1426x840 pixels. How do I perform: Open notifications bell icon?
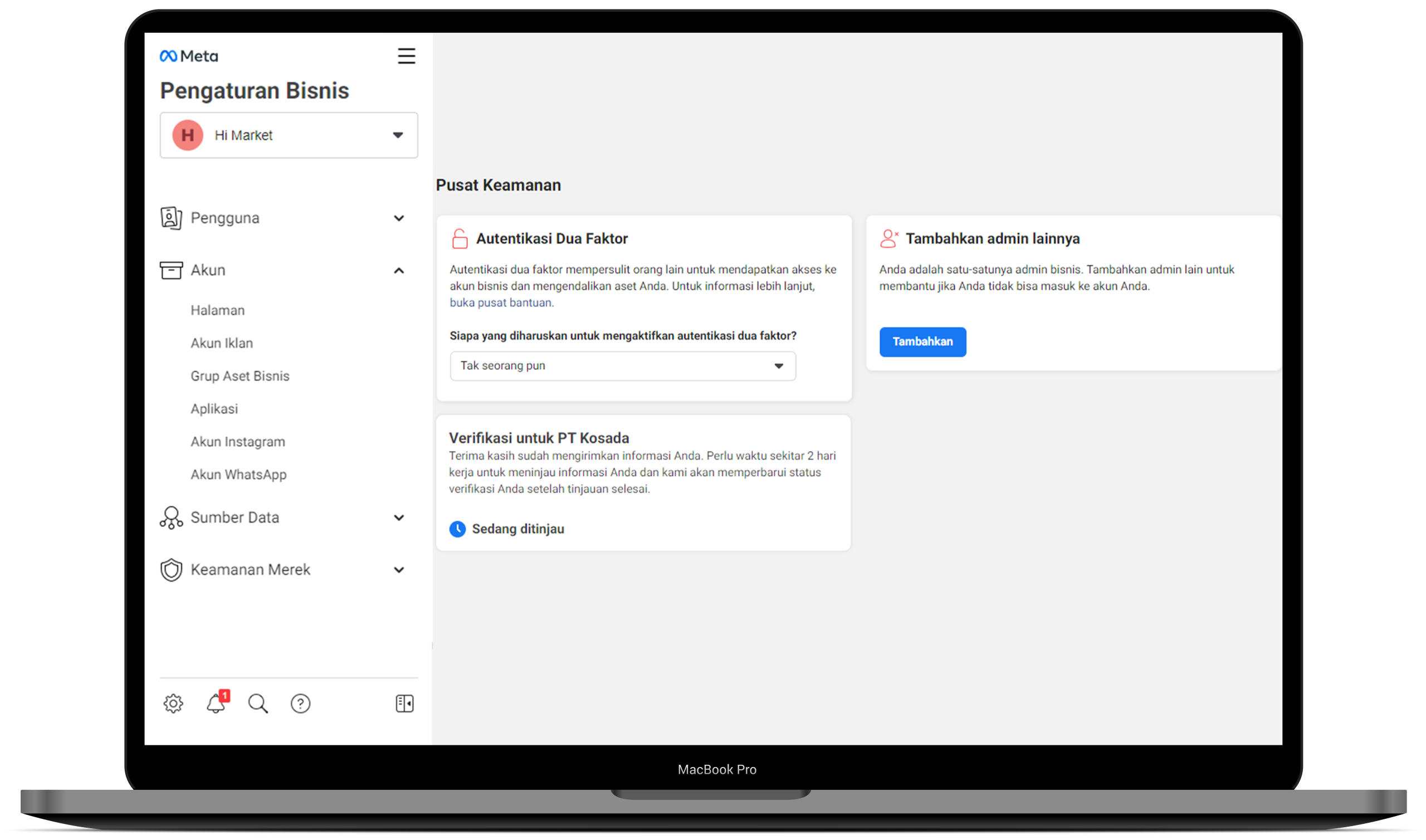point(216,704)
